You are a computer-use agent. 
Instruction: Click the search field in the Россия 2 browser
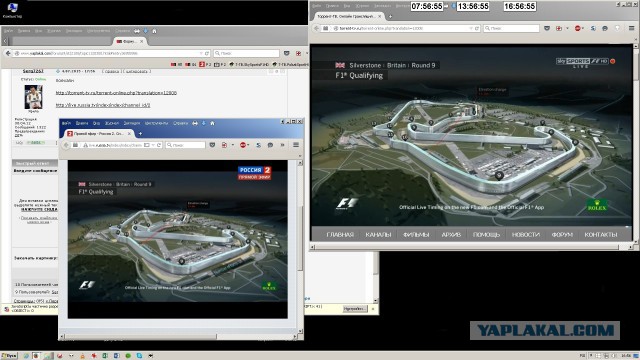(x=185, y=145)
